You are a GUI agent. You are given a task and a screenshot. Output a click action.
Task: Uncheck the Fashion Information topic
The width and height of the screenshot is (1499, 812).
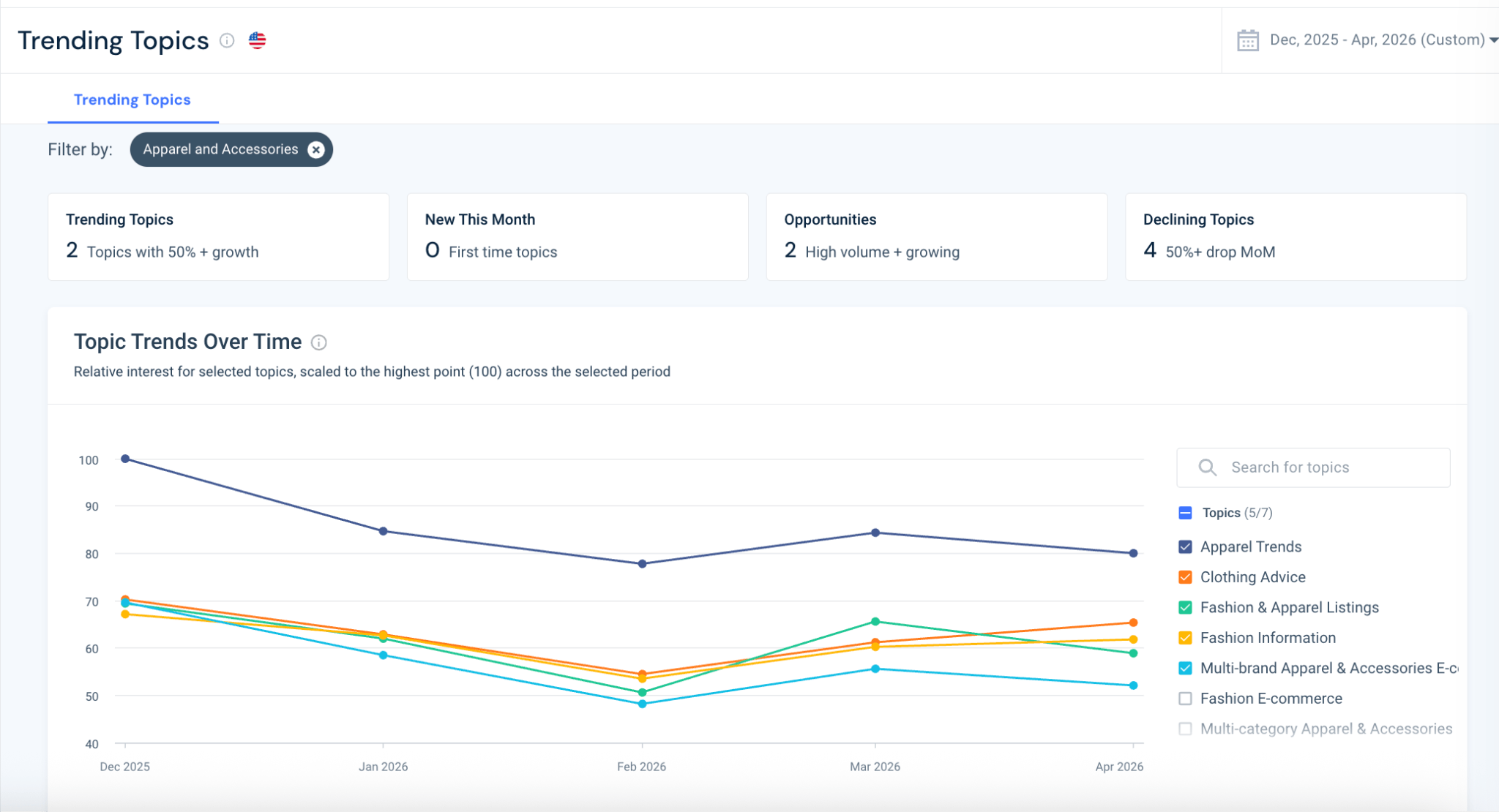click(1185, 638)
